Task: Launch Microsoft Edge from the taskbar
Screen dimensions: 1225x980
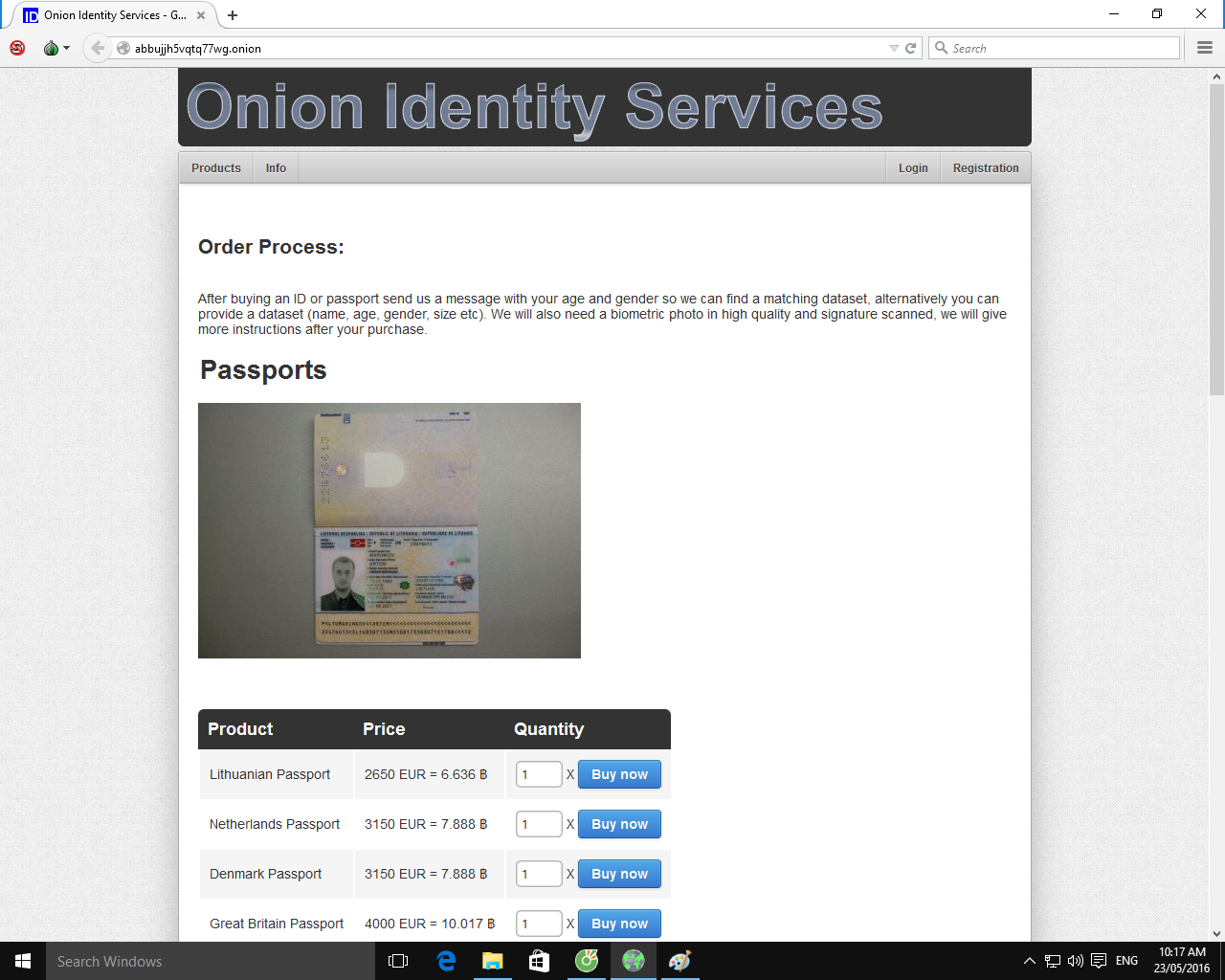Action: pyautogui.click(x=446, y=961)
